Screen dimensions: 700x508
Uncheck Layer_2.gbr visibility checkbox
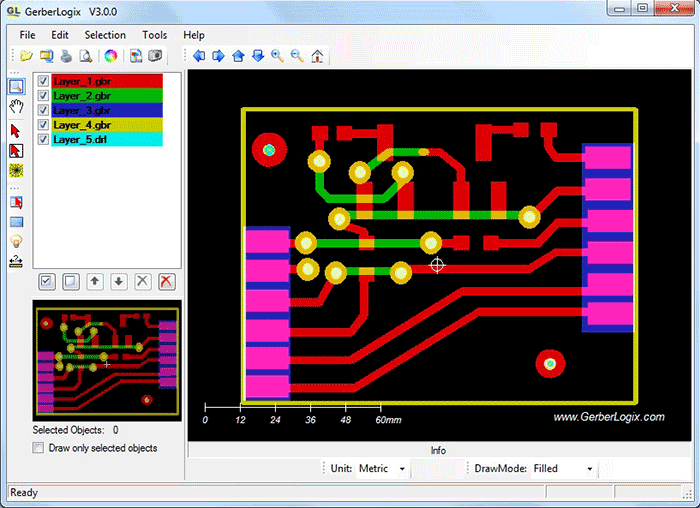(x=43, y=96)
